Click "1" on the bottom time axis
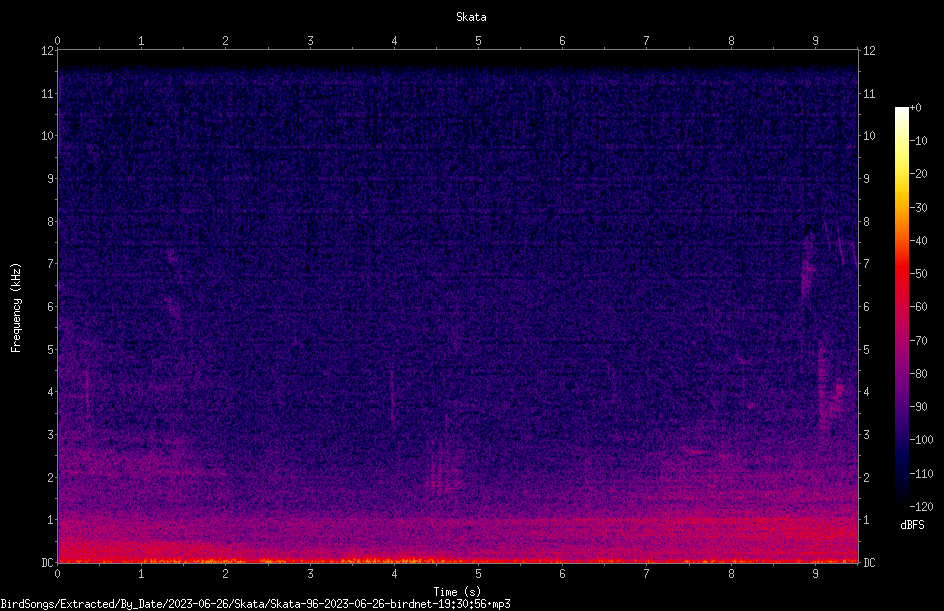 click(141, 574)
